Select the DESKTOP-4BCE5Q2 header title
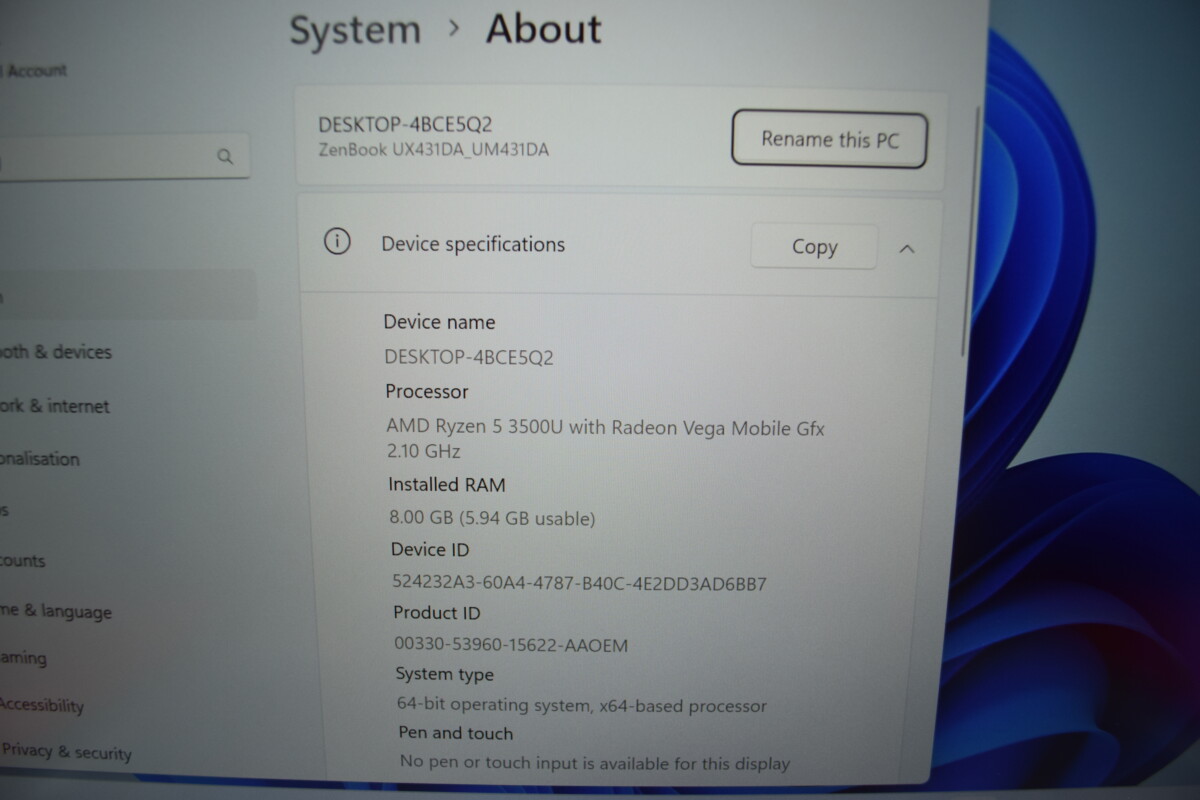 coord(405,125)
